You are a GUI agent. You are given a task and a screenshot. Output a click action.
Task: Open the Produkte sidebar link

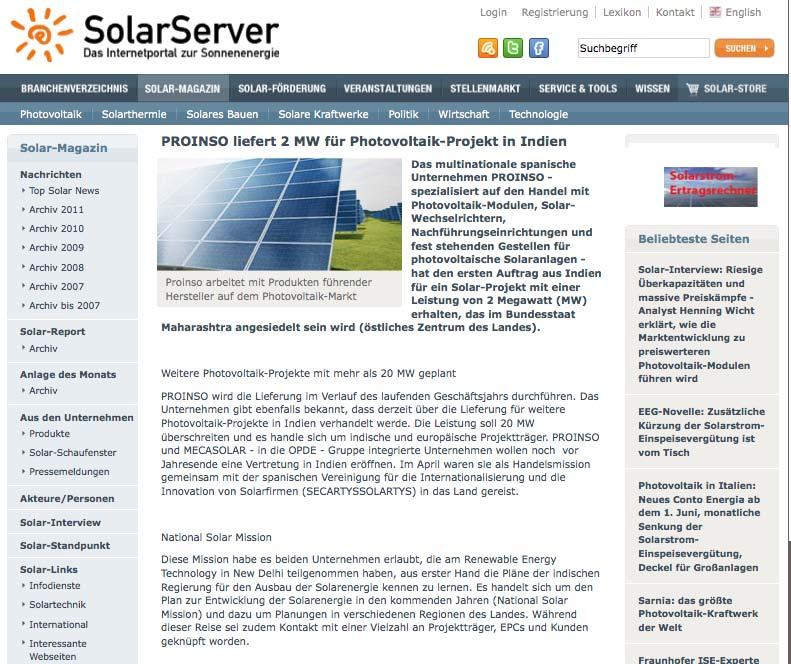(x=49, y=434)
